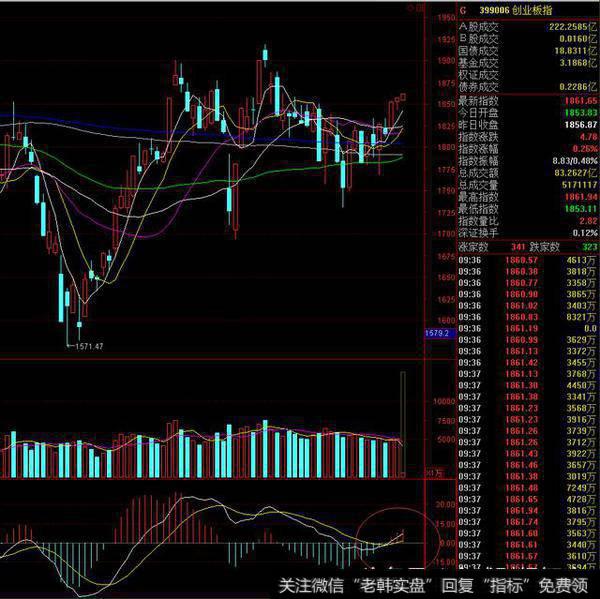Select the tick row priced 1860.90
600x599 pixels.
tap(528, 294)
